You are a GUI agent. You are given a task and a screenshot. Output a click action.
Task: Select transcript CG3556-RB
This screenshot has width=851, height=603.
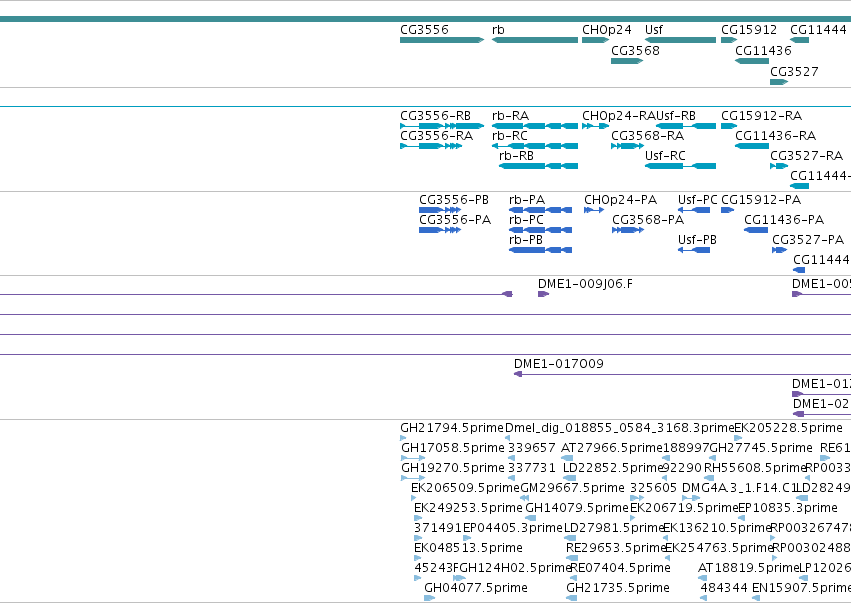(x=442, y=126)
